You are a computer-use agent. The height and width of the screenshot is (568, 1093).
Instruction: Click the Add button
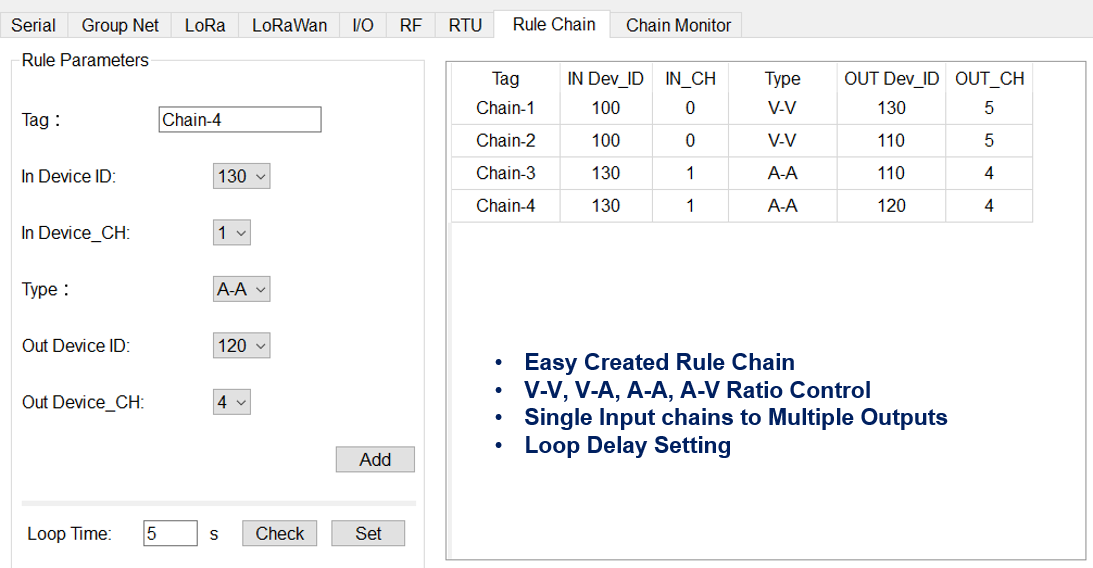point(375,459)
